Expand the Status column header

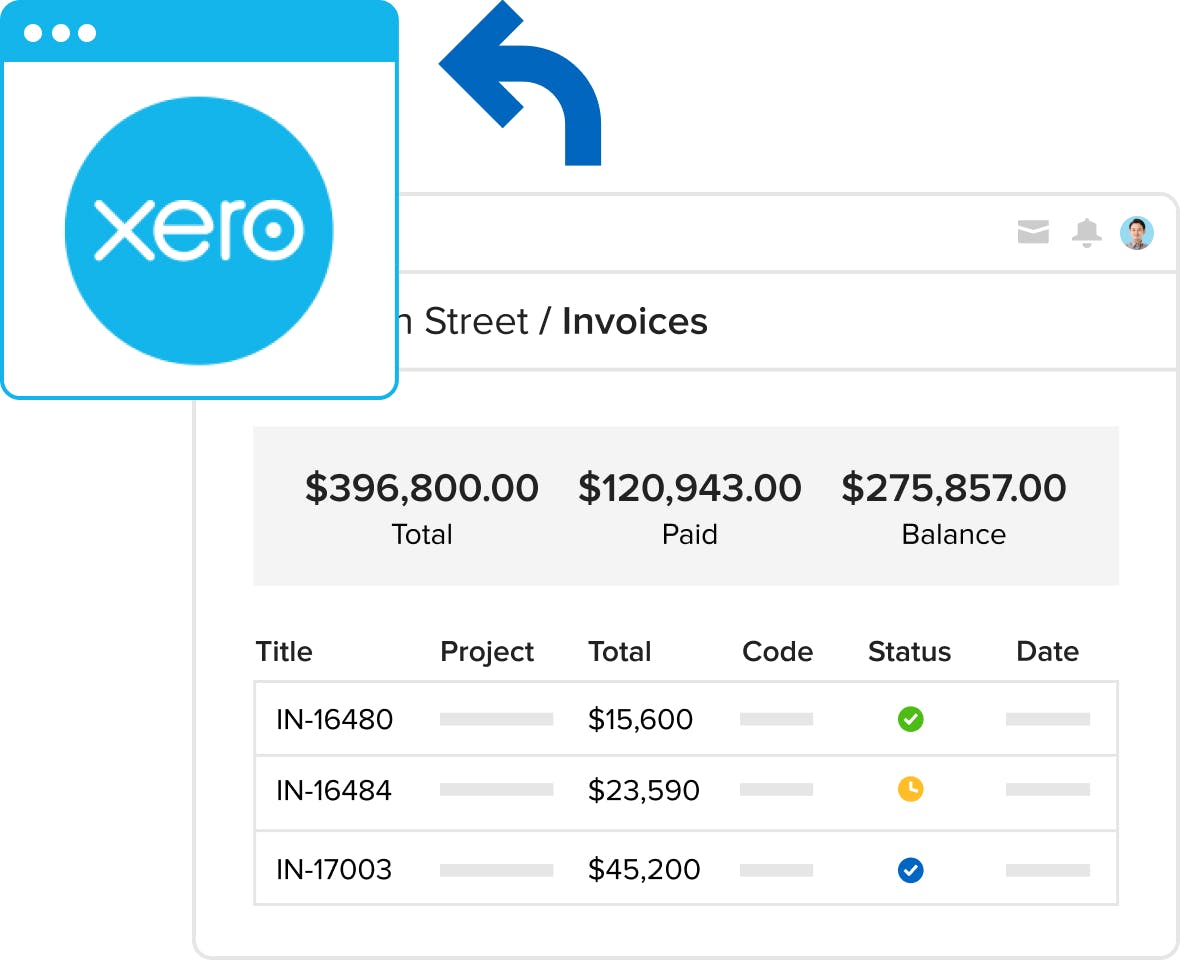(909, 652)
